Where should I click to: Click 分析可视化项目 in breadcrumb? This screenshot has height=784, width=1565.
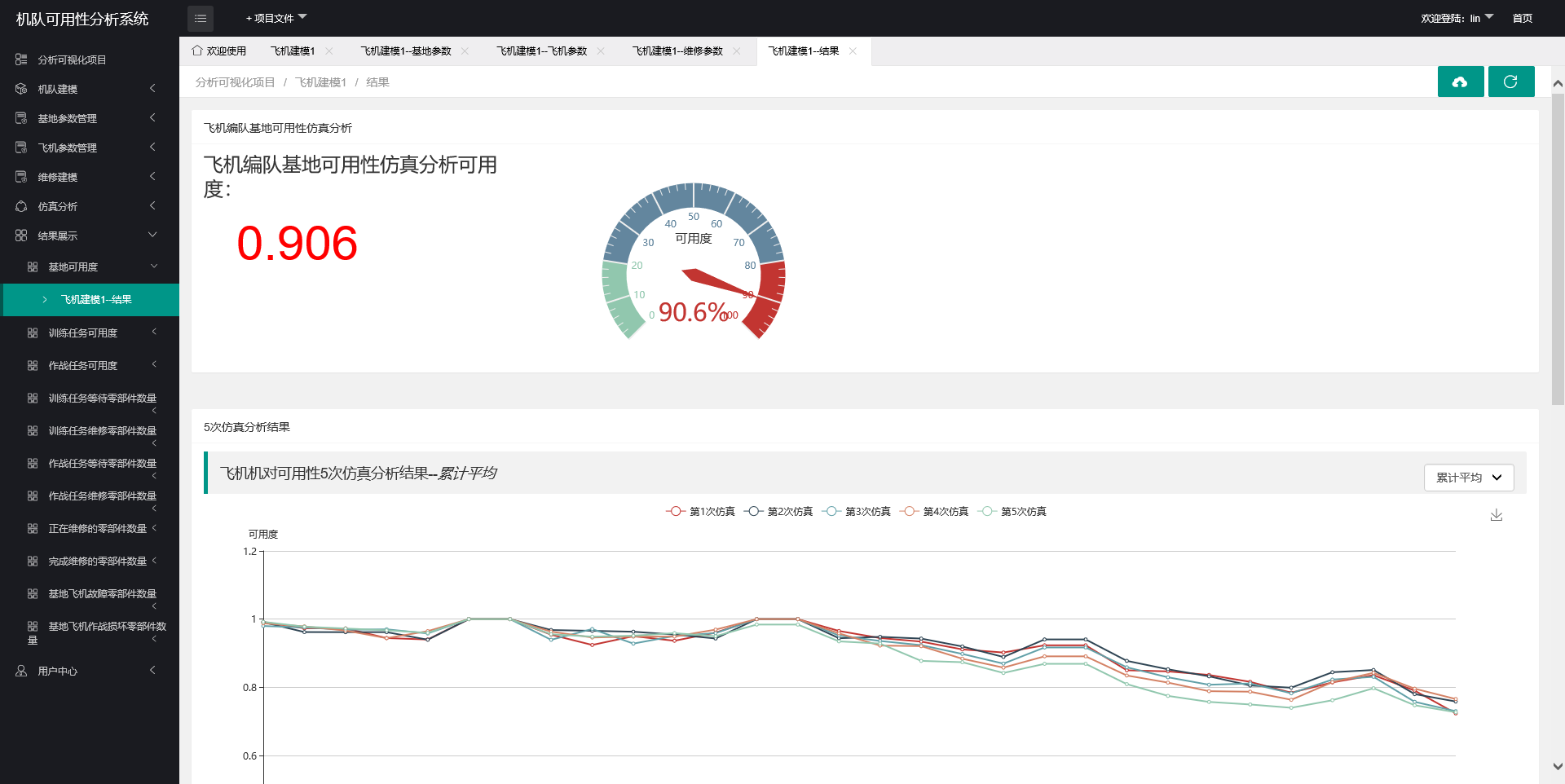pyautogui.click(x=236, y=82)
